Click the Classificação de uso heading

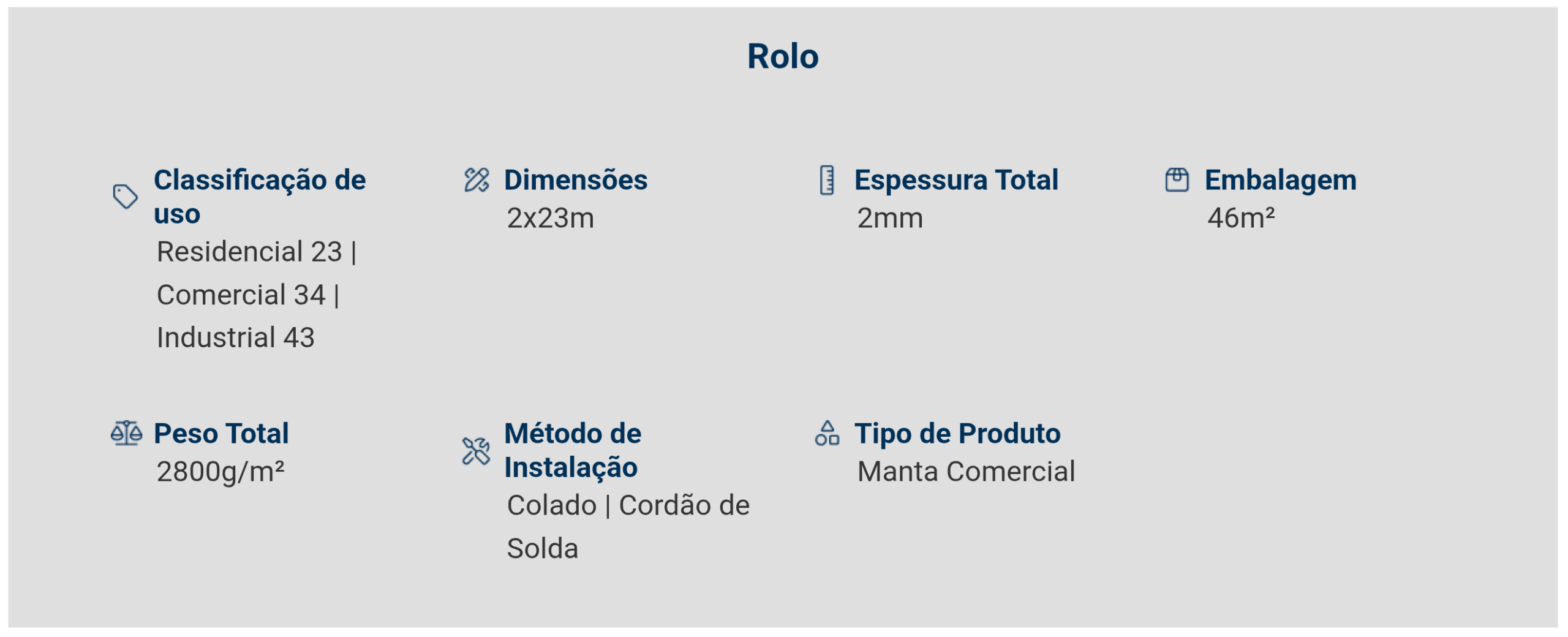tap(260, 197)
